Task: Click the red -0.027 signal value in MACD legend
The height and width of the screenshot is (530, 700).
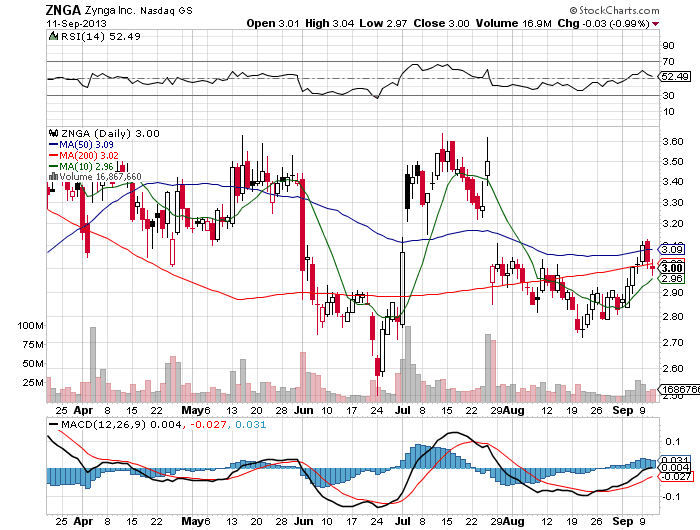Action: [x=208, y=425]
